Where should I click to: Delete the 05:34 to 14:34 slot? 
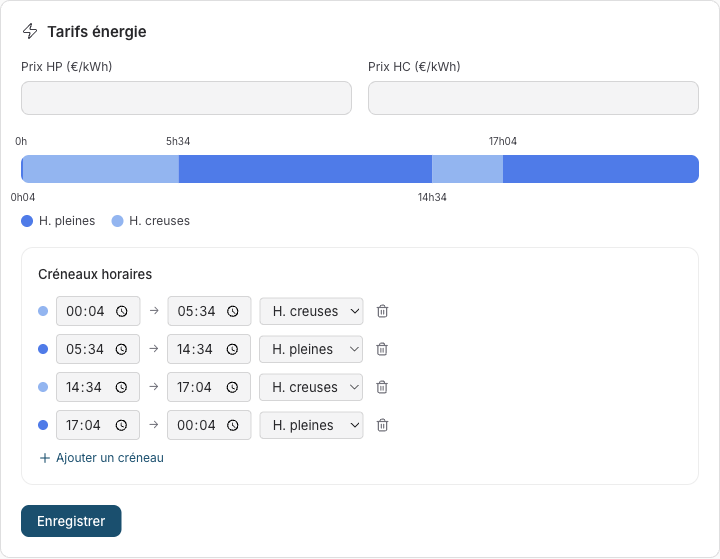382,350
